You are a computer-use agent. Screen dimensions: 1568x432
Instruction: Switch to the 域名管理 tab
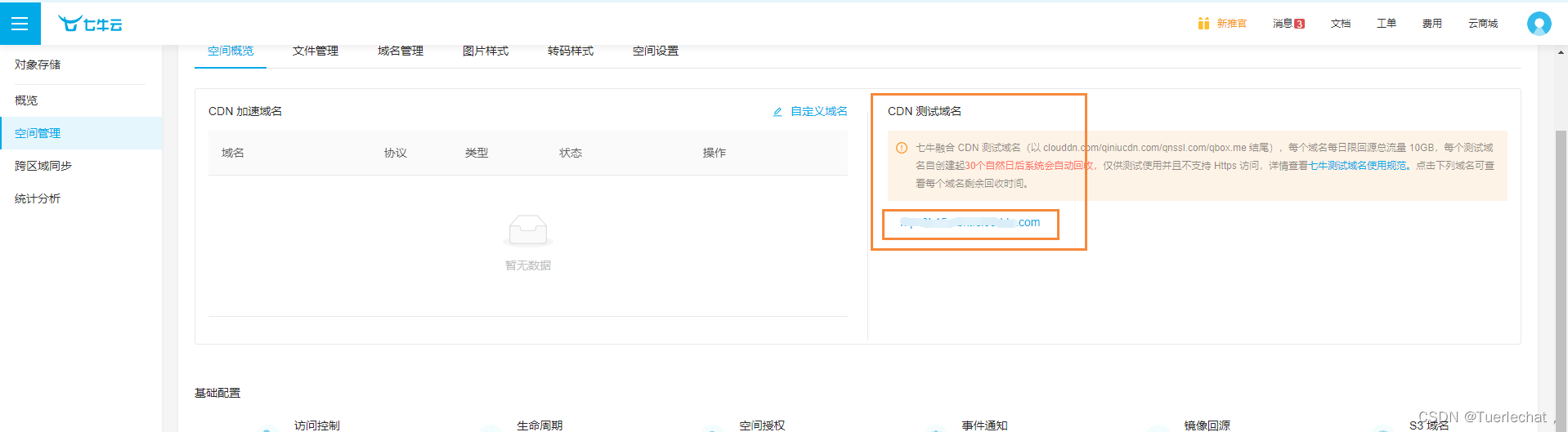pos(401,51)
